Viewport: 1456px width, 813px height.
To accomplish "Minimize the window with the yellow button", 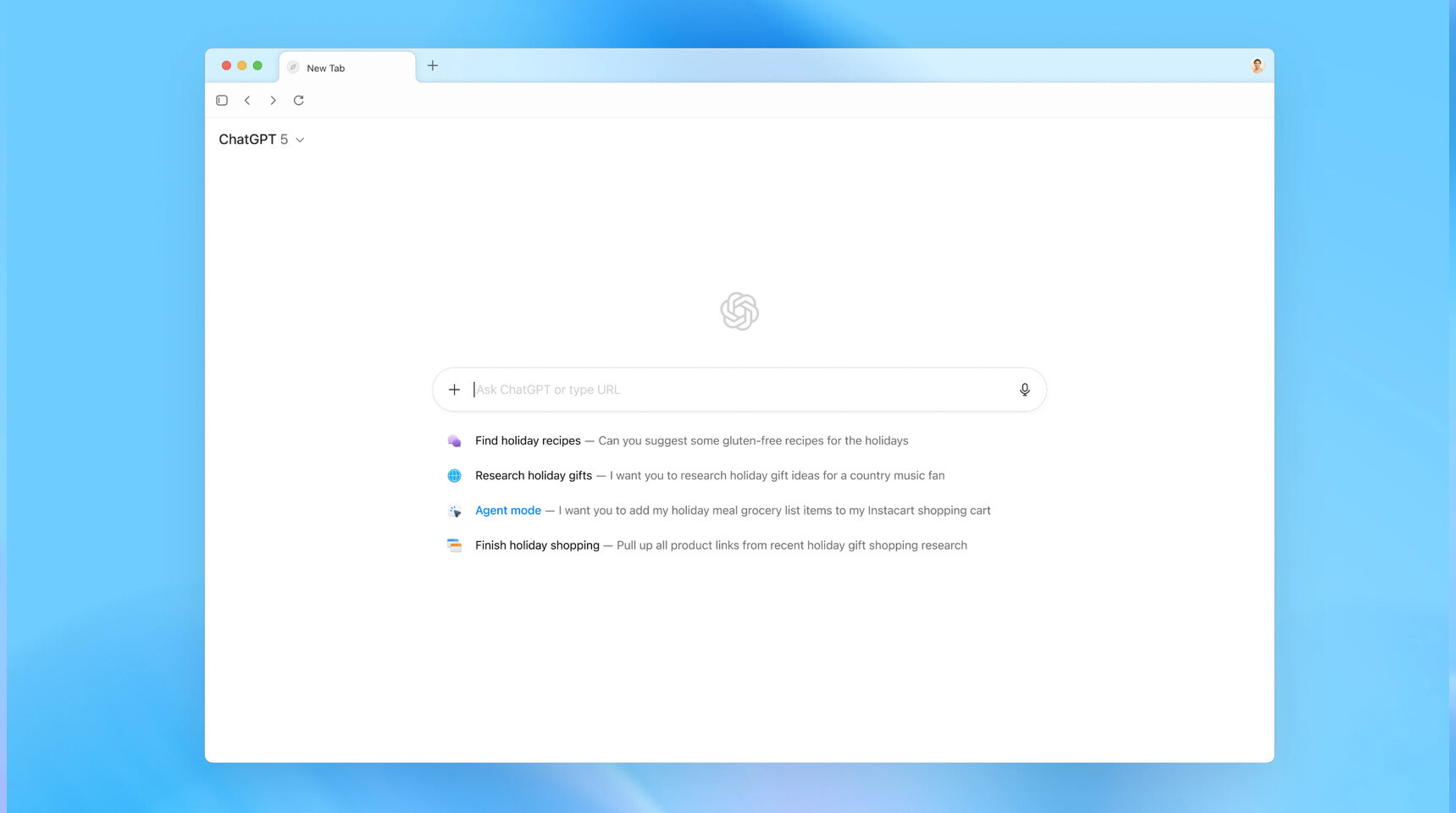I will point(242,66).
